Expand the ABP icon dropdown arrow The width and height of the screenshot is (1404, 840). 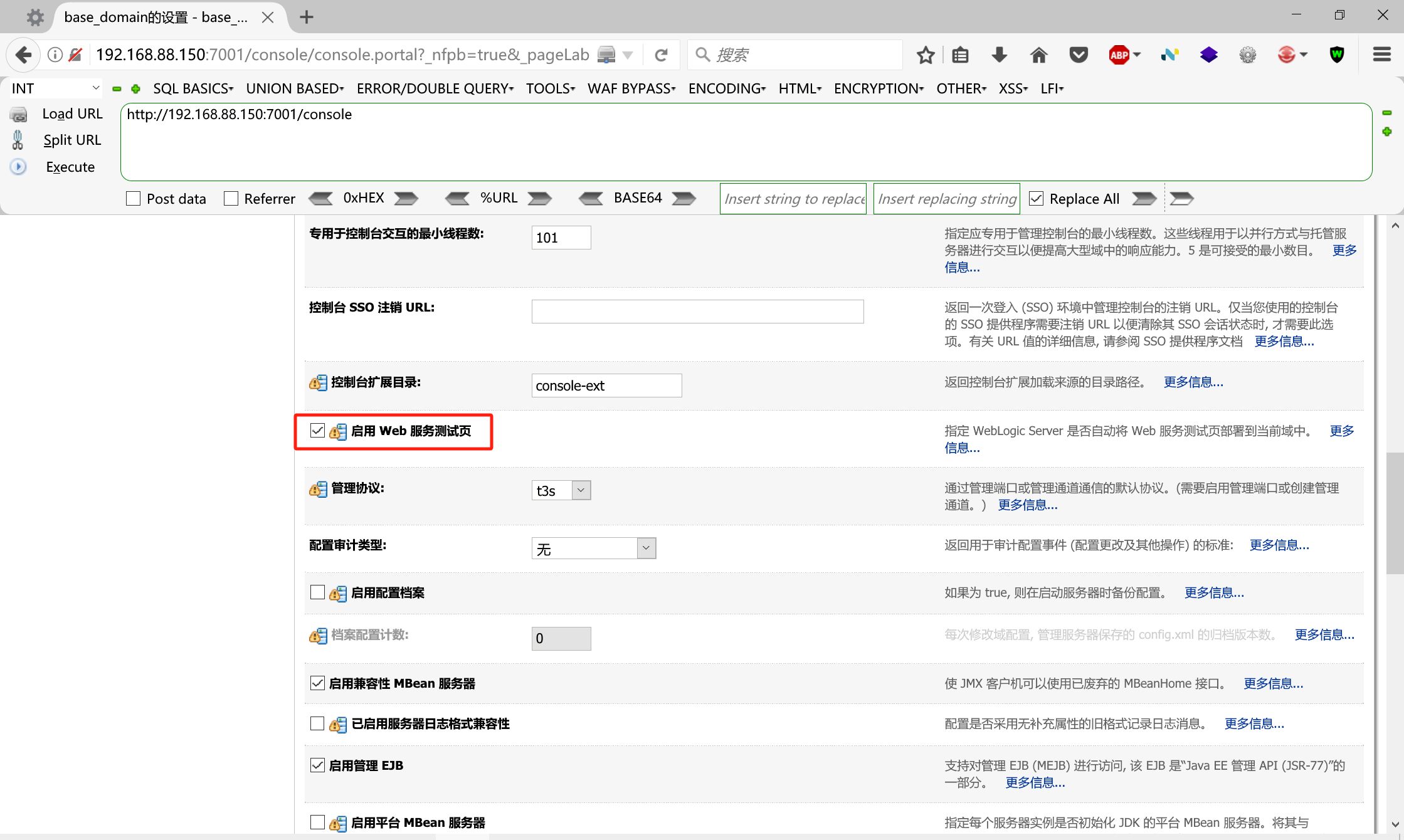click(x=1137, y=55)
